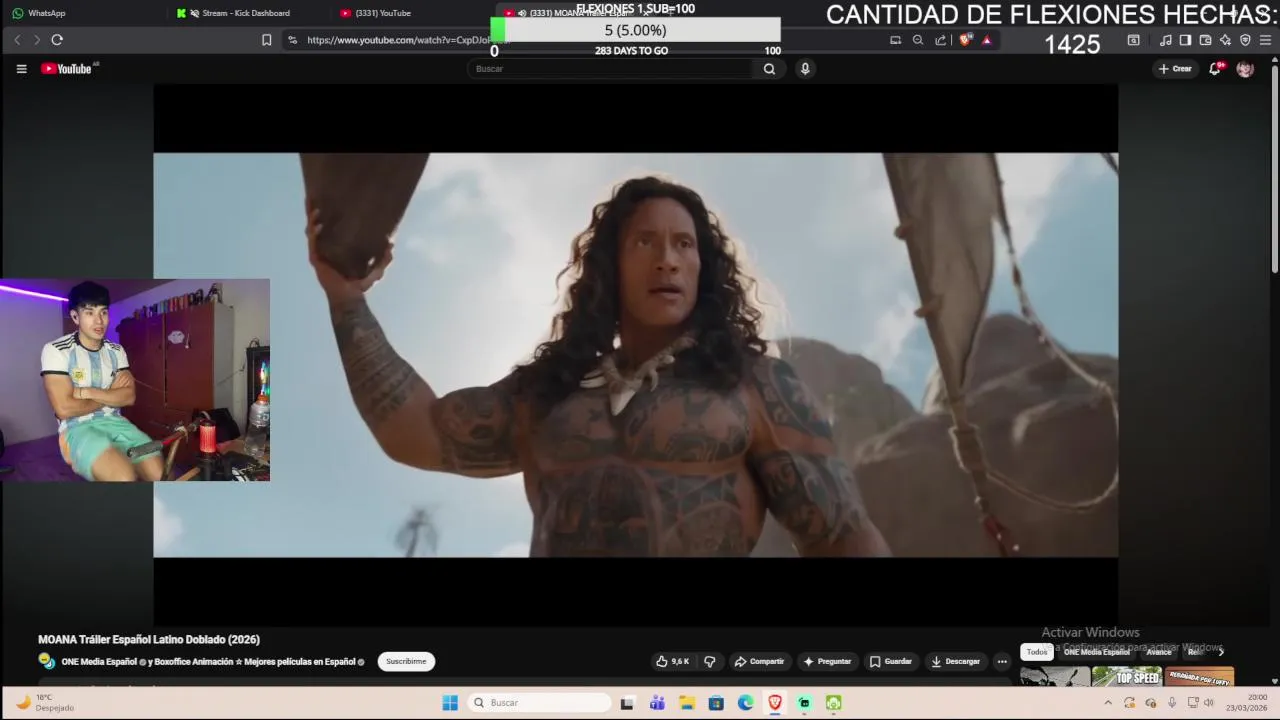Show more filter chips with right arrow
The image size is (1280, 720).
[1221, 652]
